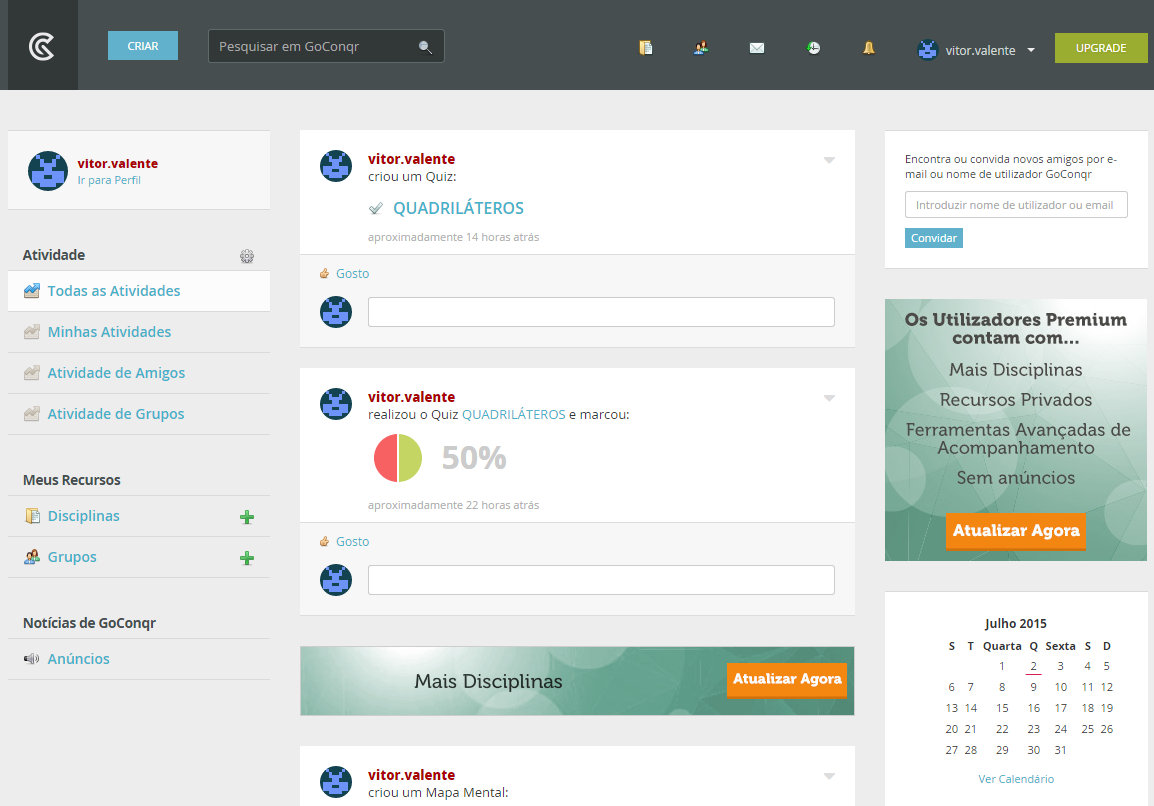Viewport: 1154px width, 806px height.
Task: Click avatar on 'criou um Mapa Mental' post
Action: pyautogui.click(x=336, y=782)
